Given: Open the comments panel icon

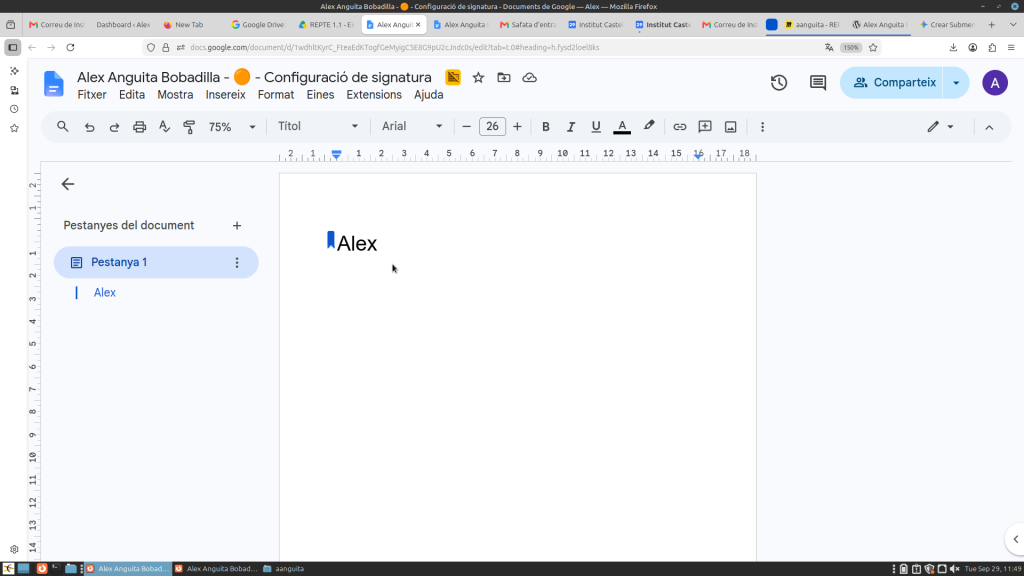Looking at the screenshot, I should 818,83.
